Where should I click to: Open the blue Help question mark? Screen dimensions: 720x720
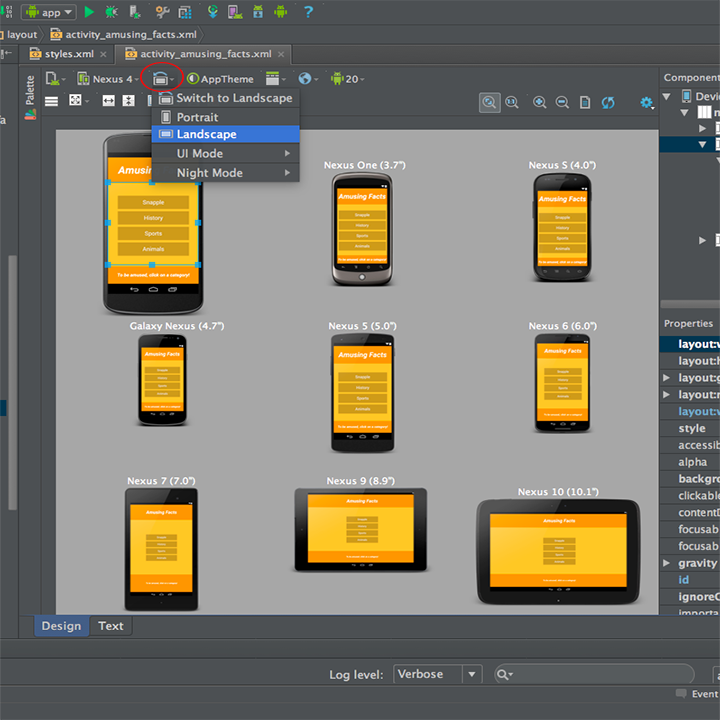[308, 12]
